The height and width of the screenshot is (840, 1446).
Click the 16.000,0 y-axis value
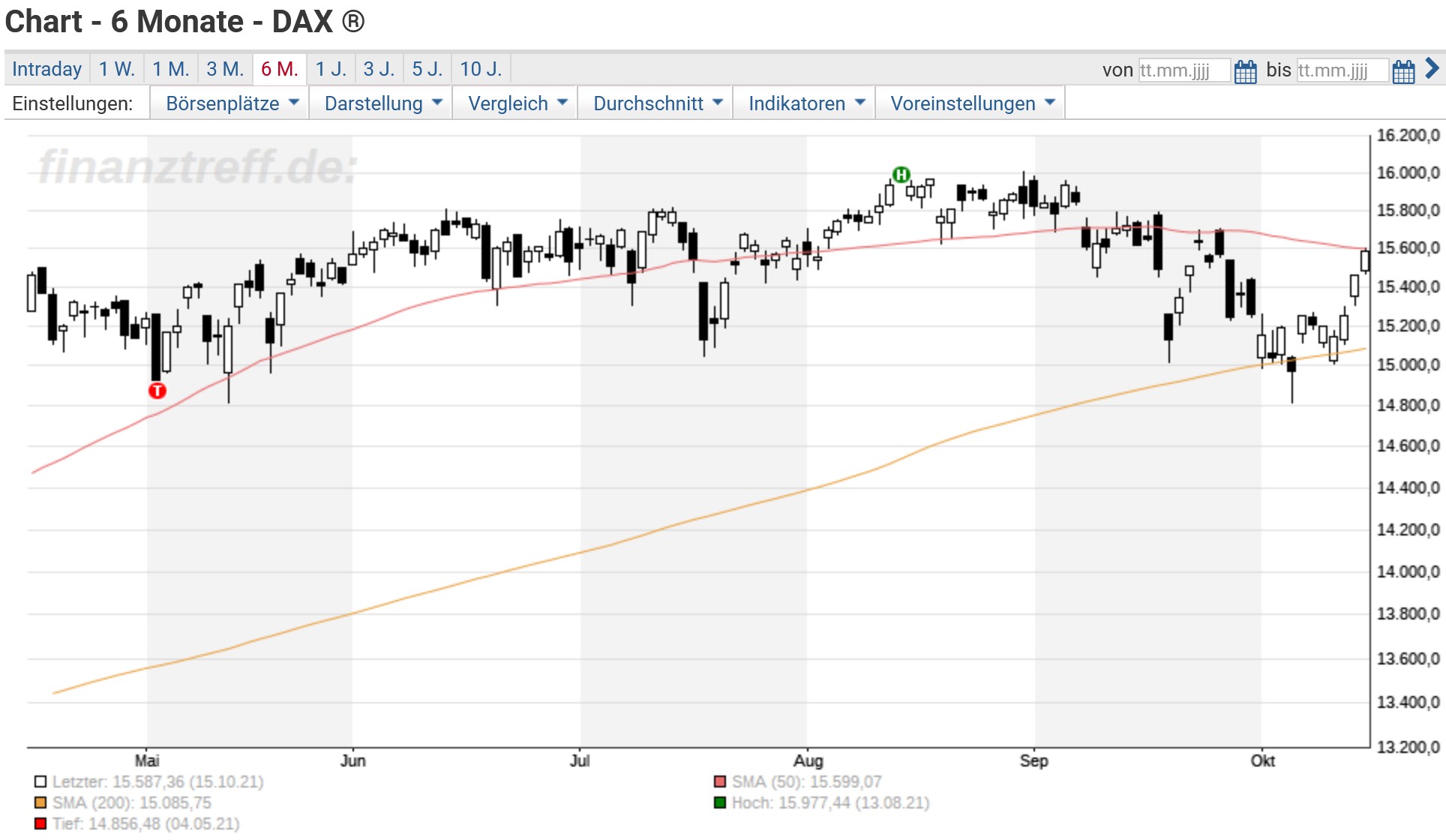coord(1408,172)
